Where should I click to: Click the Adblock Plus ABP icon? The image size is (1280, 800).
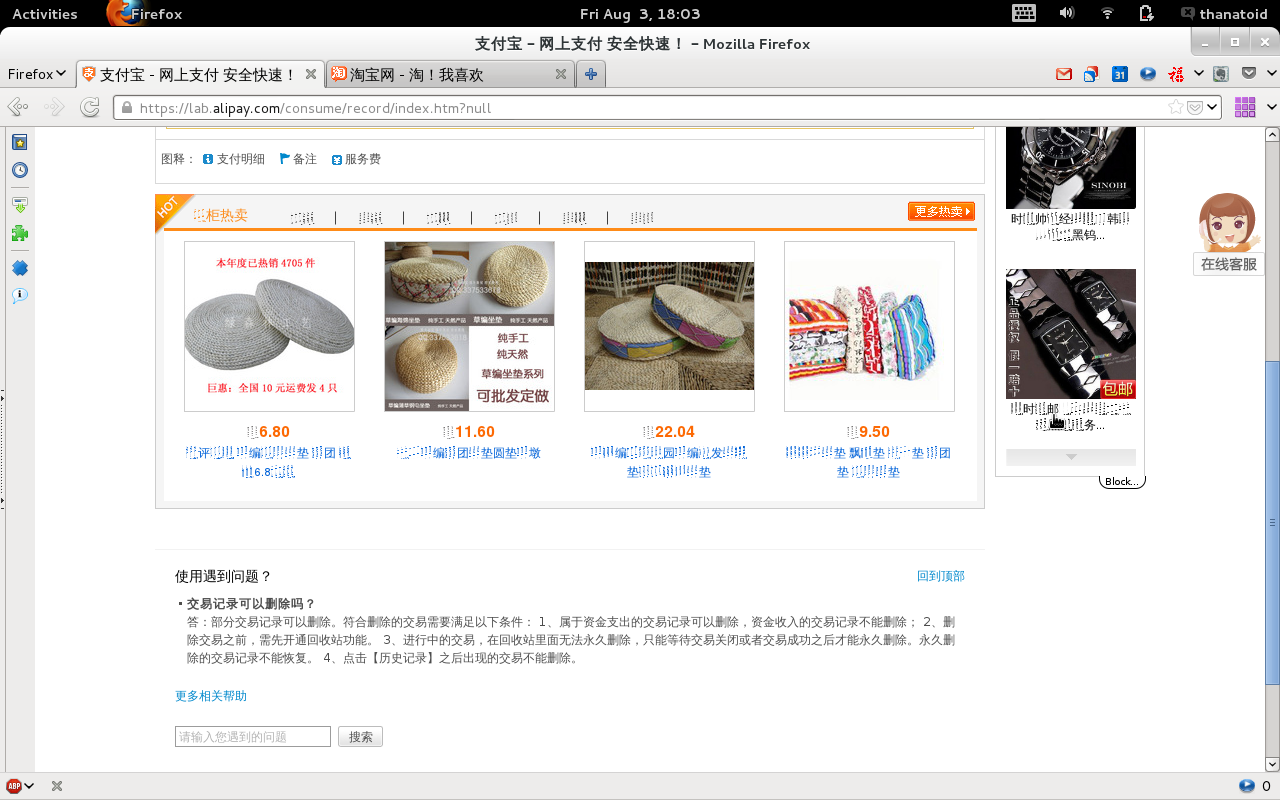(x=14, y=786)
